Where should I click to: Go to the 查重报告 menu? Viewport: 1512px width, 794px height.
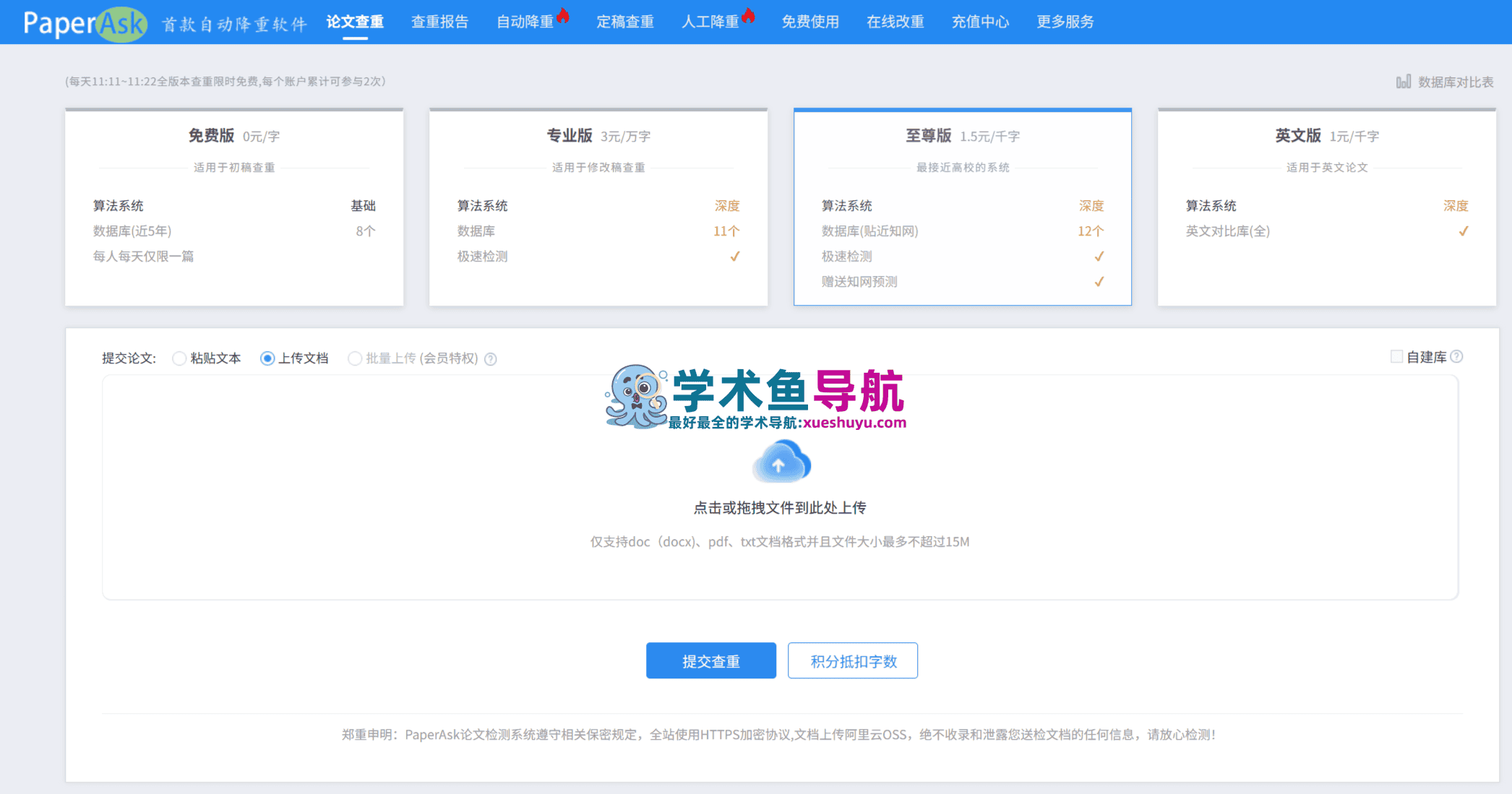click(440, 22)
